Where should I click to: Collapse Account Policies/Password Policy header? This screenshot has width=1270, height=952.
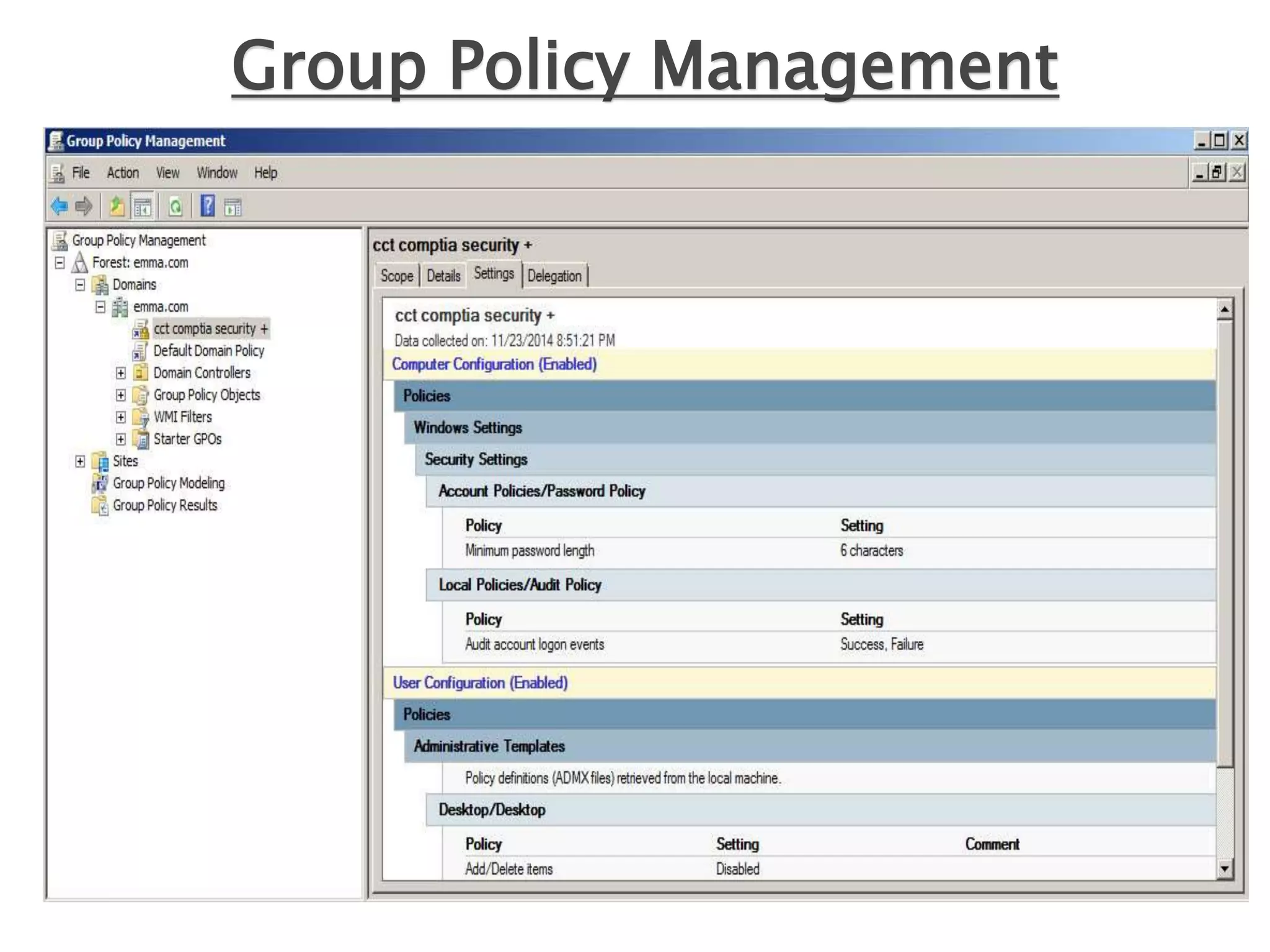820,491
